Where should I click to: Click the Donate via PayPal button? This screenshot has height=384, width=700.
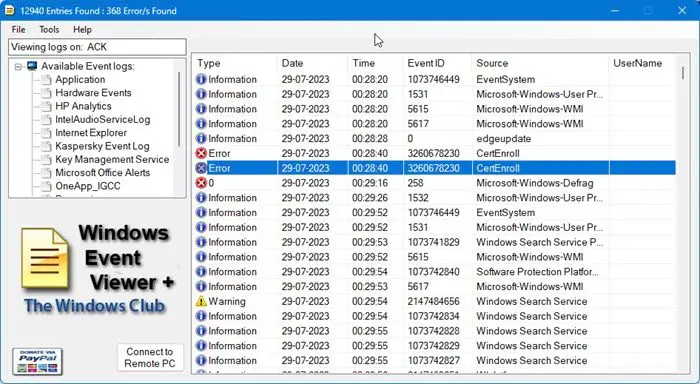coord(37,361)
